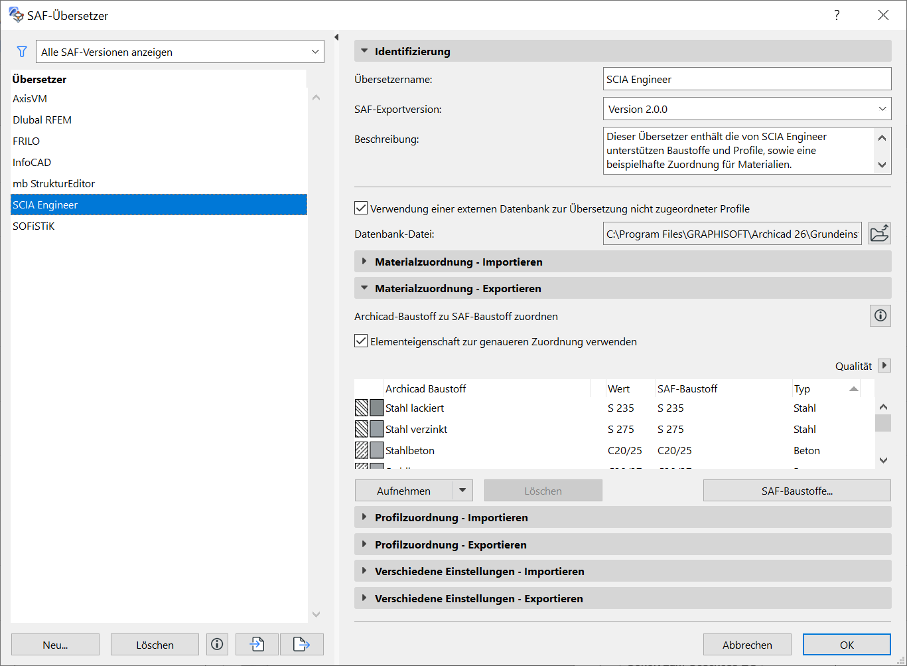Click Übersetzername input field
The width and height of the screenshot is (908, 666).
[x=747, y=79]
